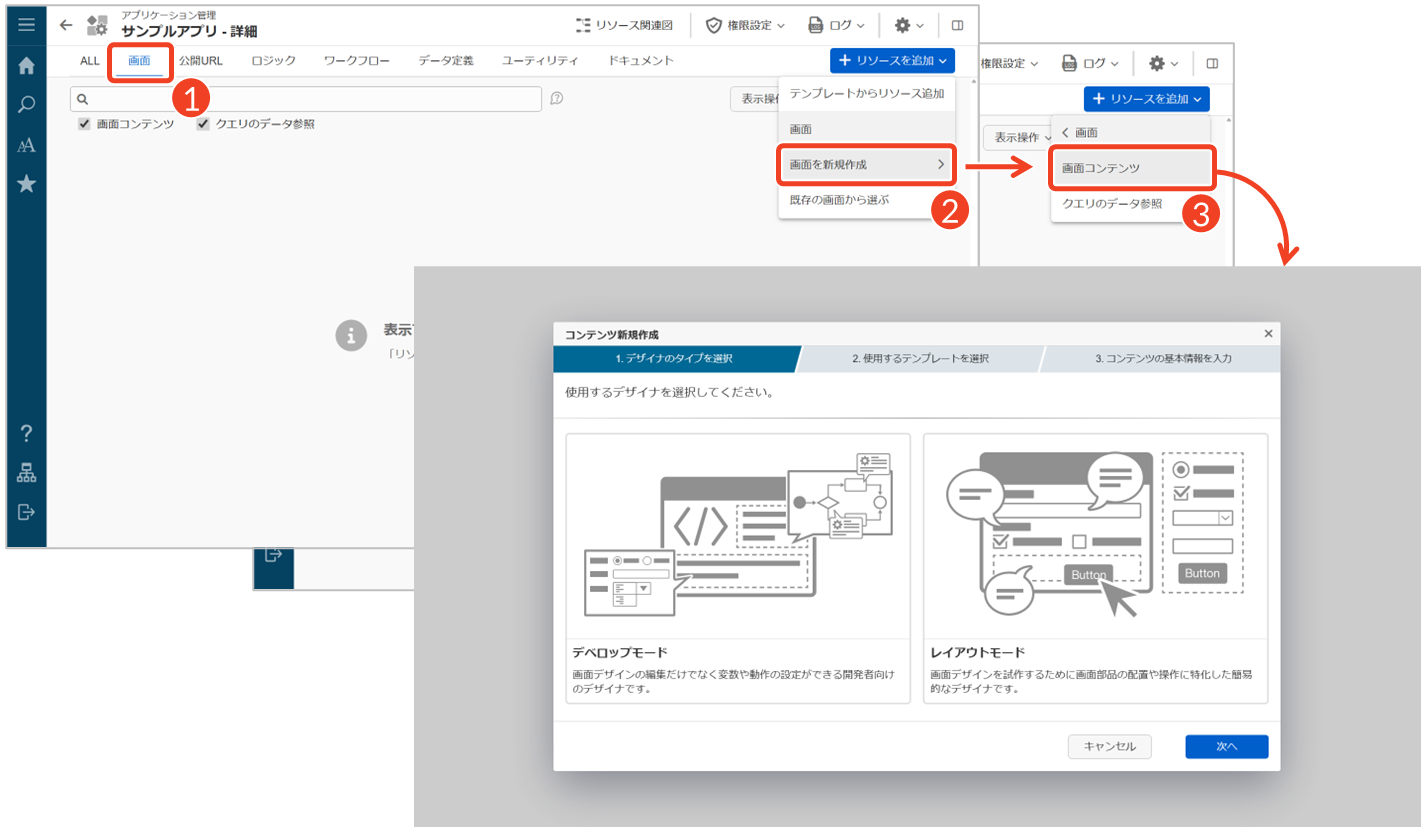Viewport: 1425px width, 832px height.
Task: Click the logout icon in sidebar
Action: (27, 512)
